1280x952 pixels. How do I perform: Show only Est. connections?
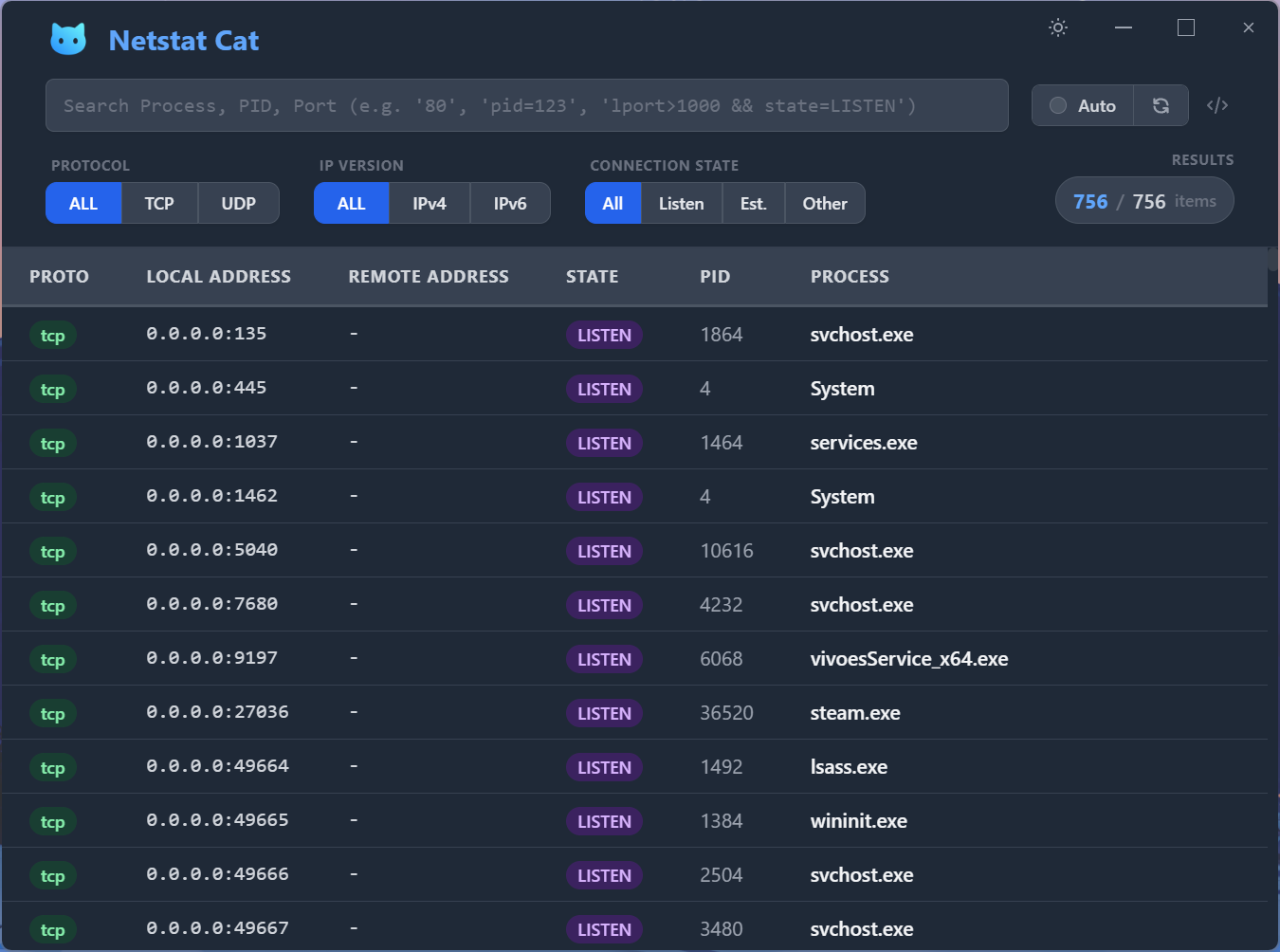[753, 203]
